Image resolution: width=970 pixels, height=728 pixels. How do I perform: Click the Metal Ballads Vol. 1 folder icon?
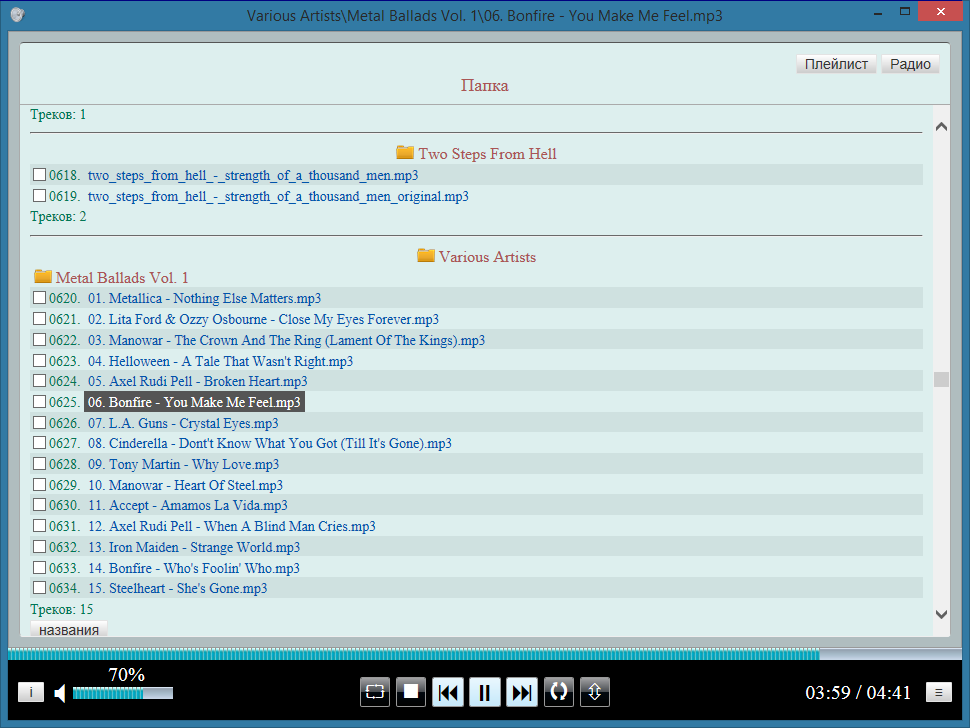point(43,276)
